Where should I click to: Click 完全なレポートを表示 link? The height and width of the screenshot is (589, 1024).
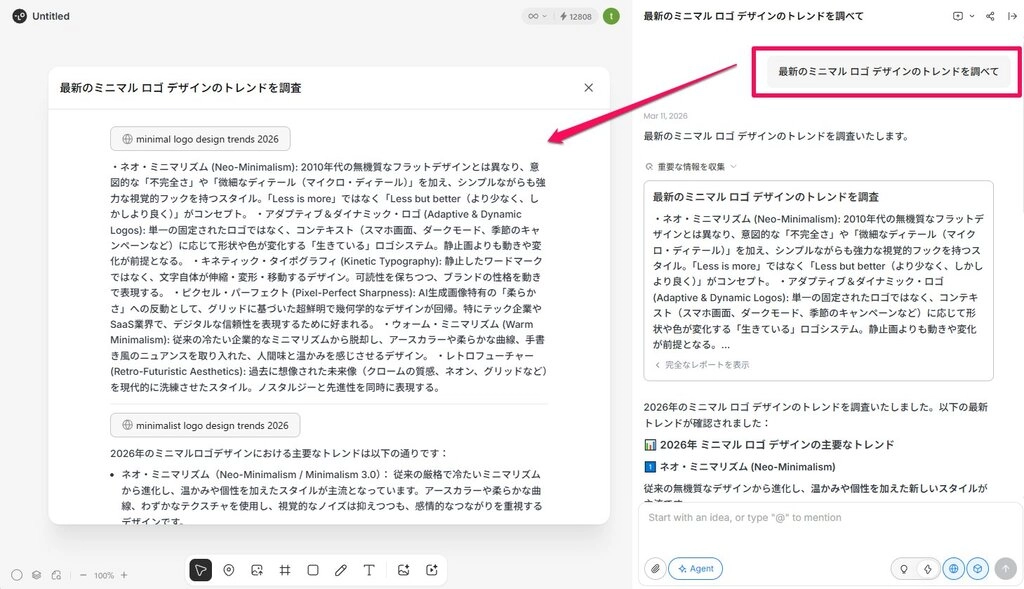point(701,365)
